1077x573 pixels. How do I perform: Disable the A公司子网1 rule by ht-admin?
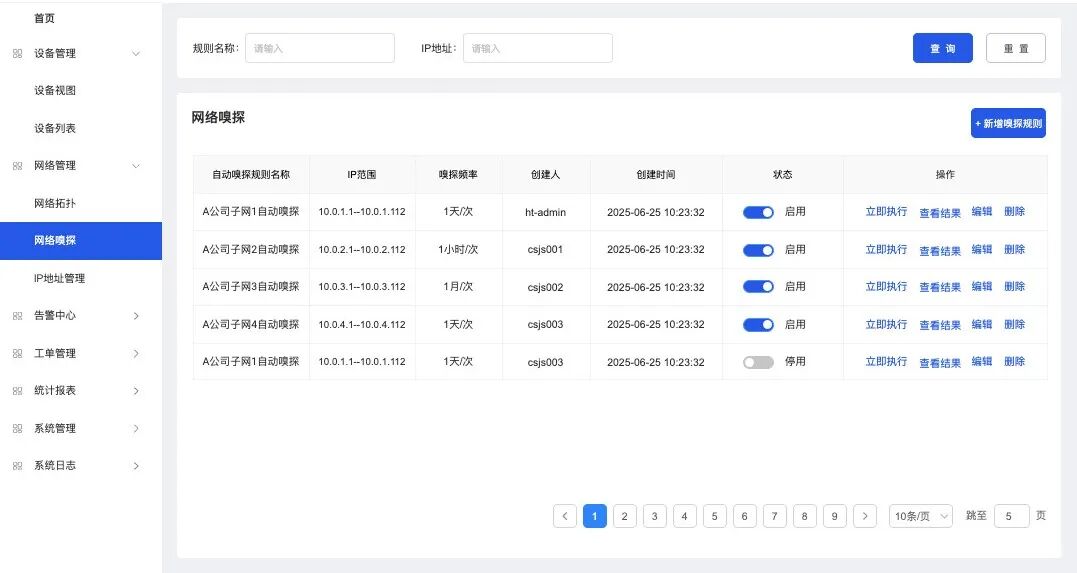coord(758,212)
